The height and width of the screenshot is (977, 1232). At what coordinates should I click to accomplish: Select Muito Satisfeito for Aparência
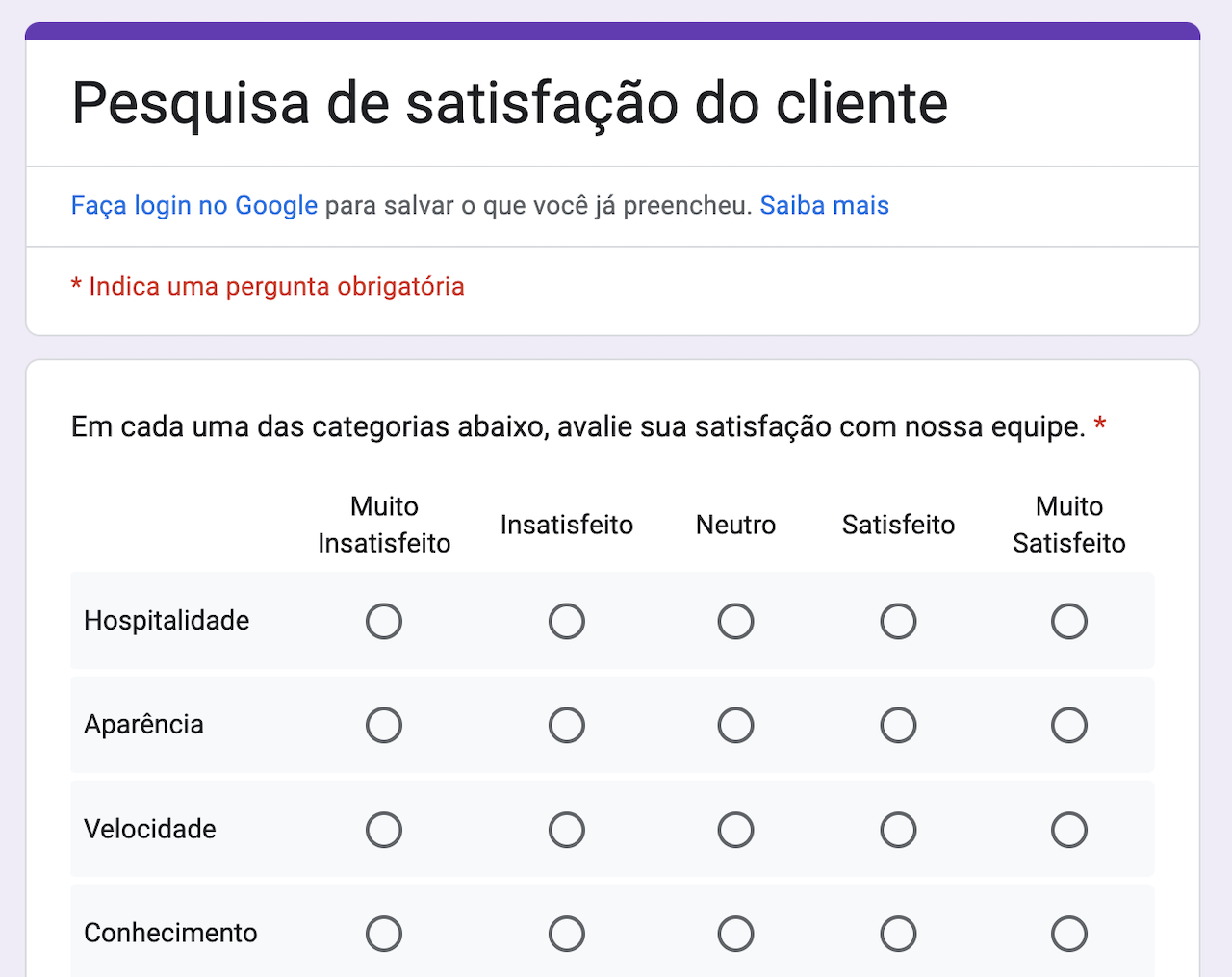pyautogui.click(x=1068, y=726)
